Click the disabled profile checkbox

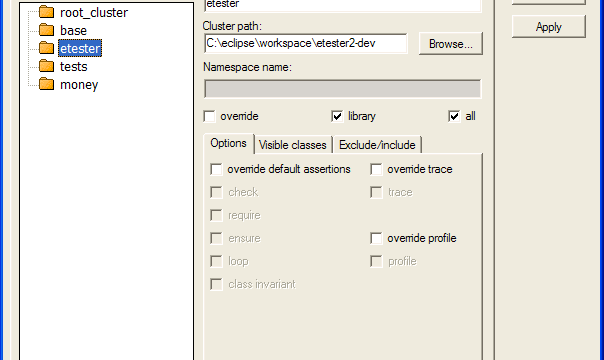click(x=376, y=261)
